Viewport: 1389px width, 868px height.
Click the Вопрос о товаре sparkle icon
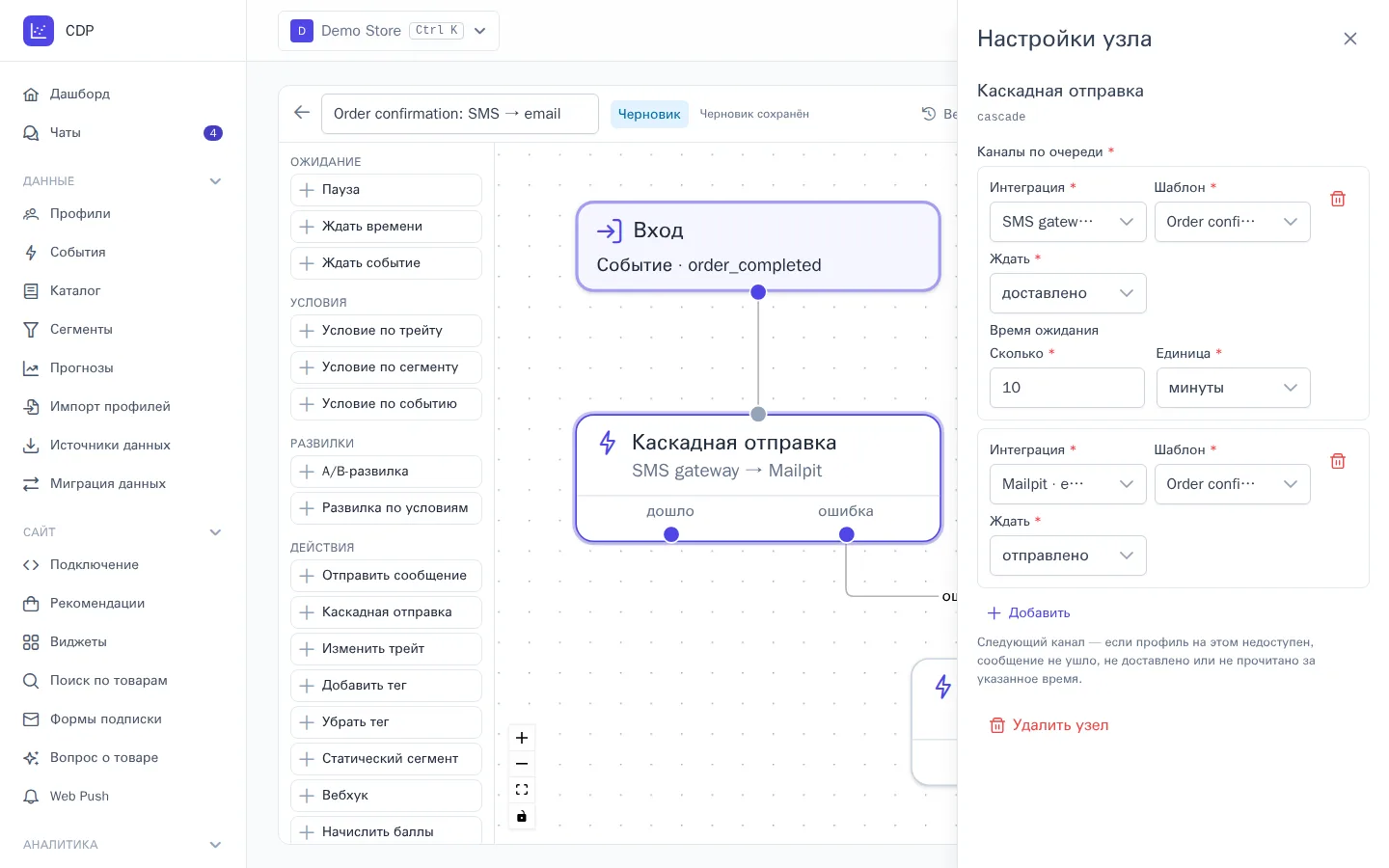(31, 757)
